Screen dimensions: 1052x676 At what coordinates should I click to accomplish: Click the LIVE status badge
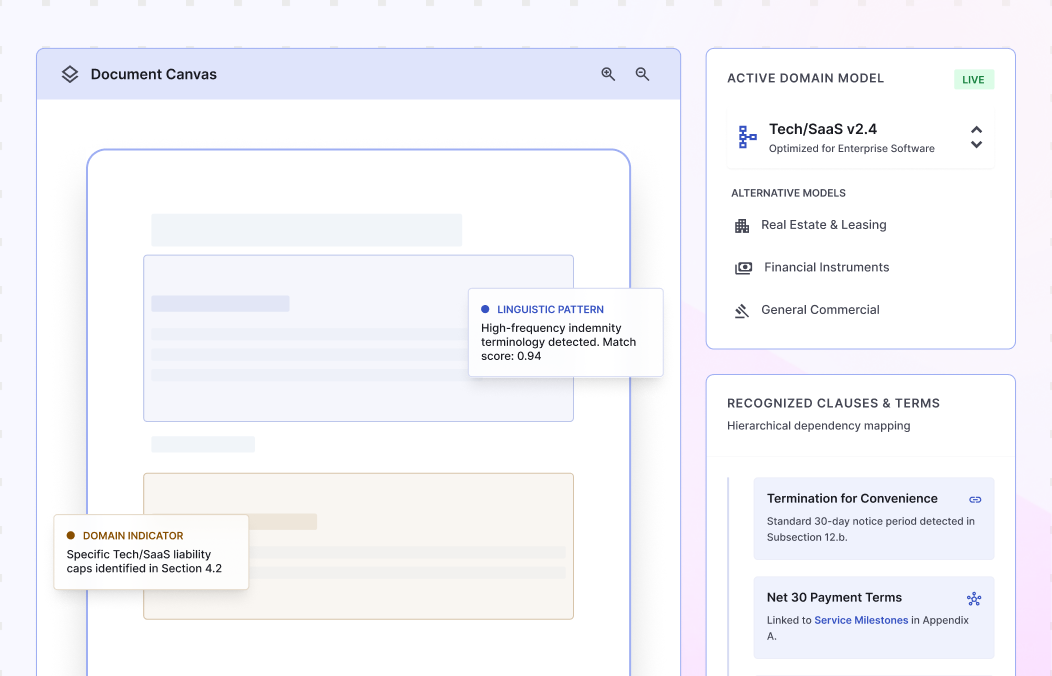974,79
